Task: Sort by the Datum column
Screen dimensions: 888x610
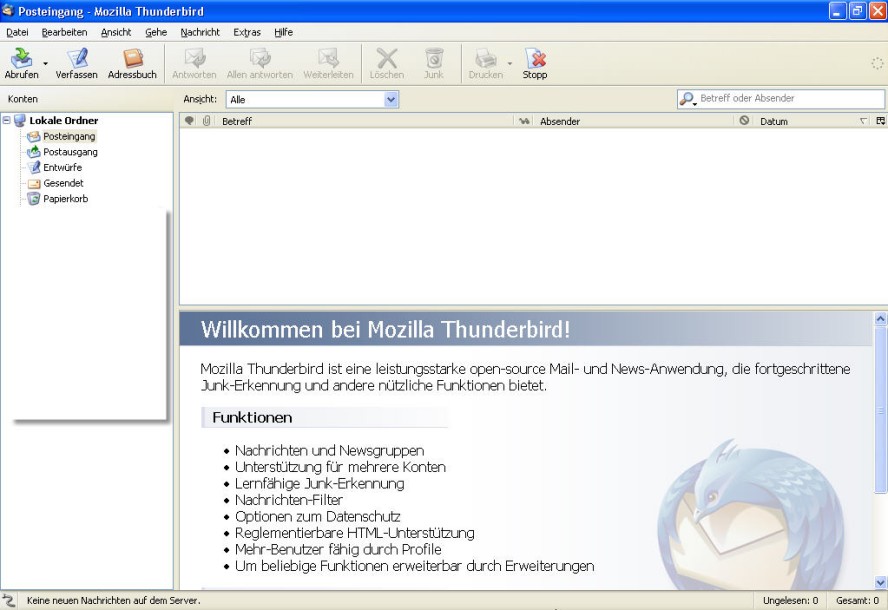Action: point(813,121)
